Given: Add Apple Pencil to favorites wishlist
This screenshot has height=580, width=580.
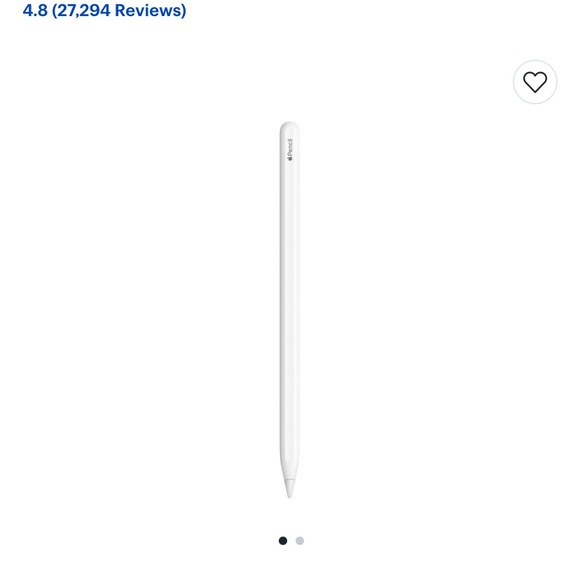Looking at the screenshot, I should coord(535,82).
